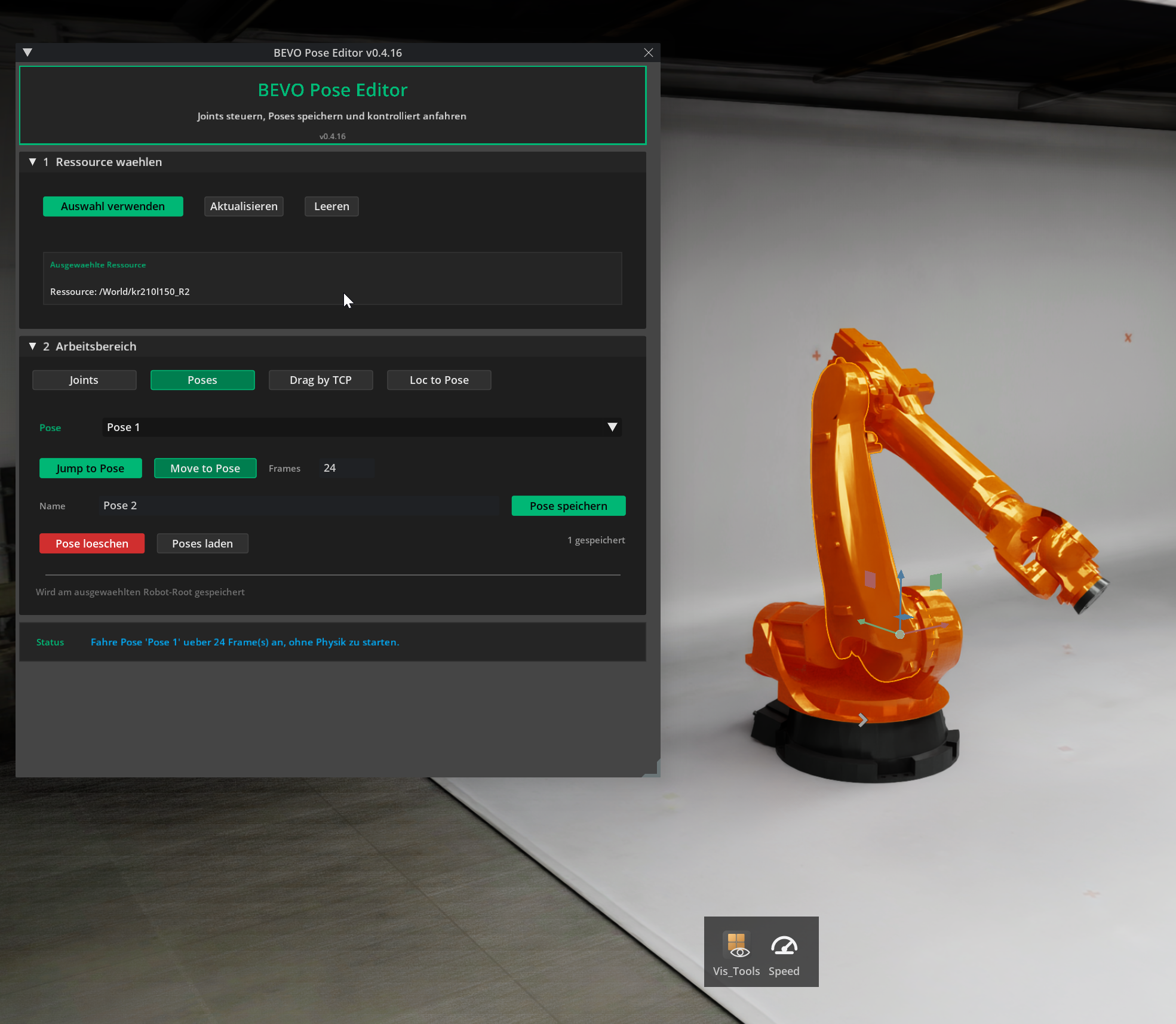Image resolution: width=1176 pixels, height=1024 pixels.
Task: Click the Ressource path /World/kr210l150_R2
Action: coord(145,292)
